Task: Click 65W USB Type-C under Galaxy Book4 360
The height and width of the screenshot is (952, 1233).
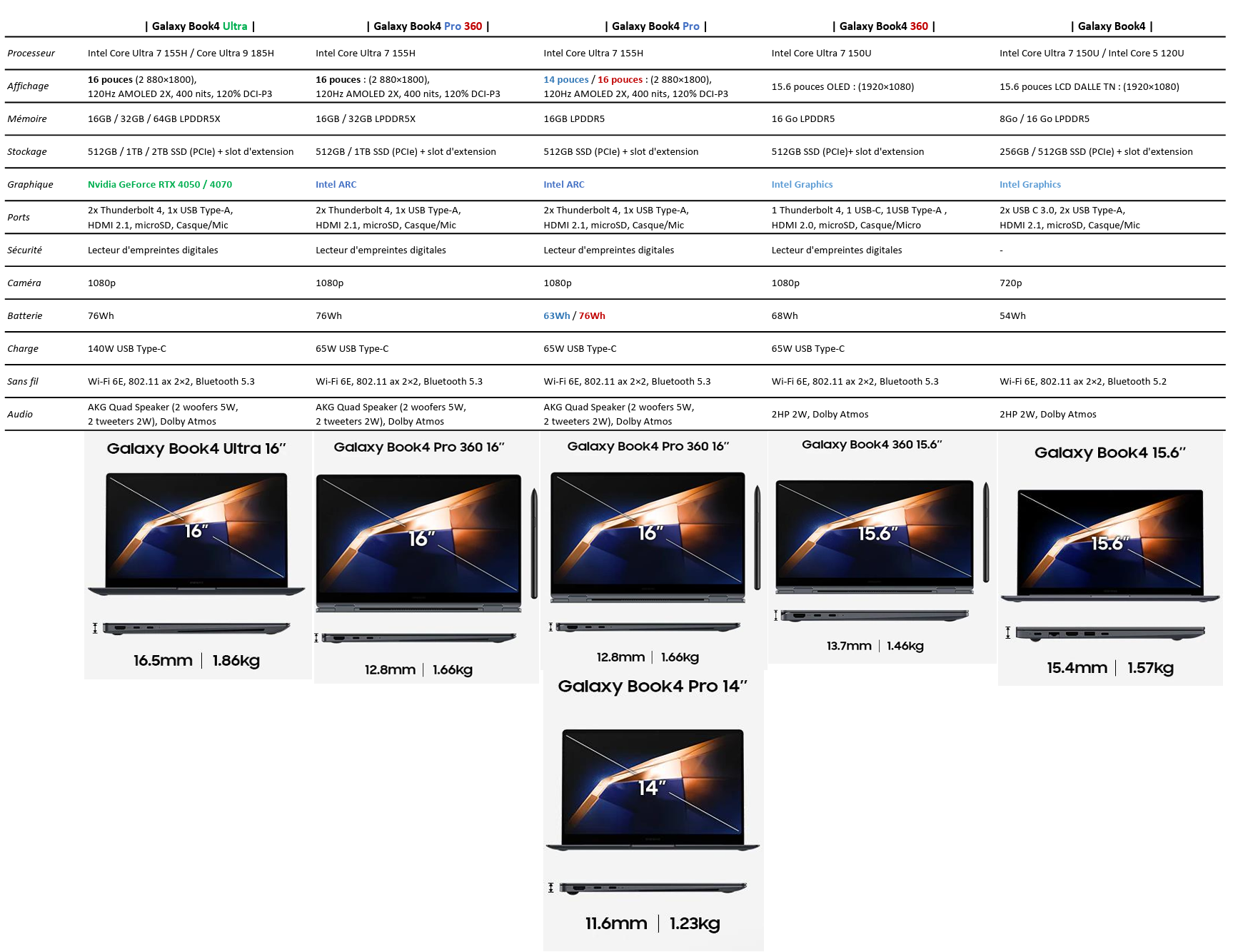Action: click(x=808, y=349)
